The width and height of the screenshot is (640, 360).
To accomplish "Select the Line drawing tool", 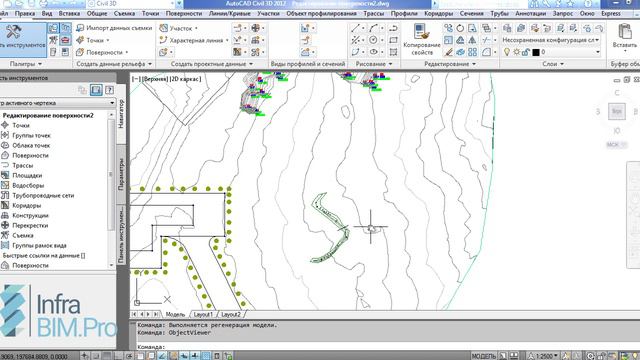I will (356, 28).
